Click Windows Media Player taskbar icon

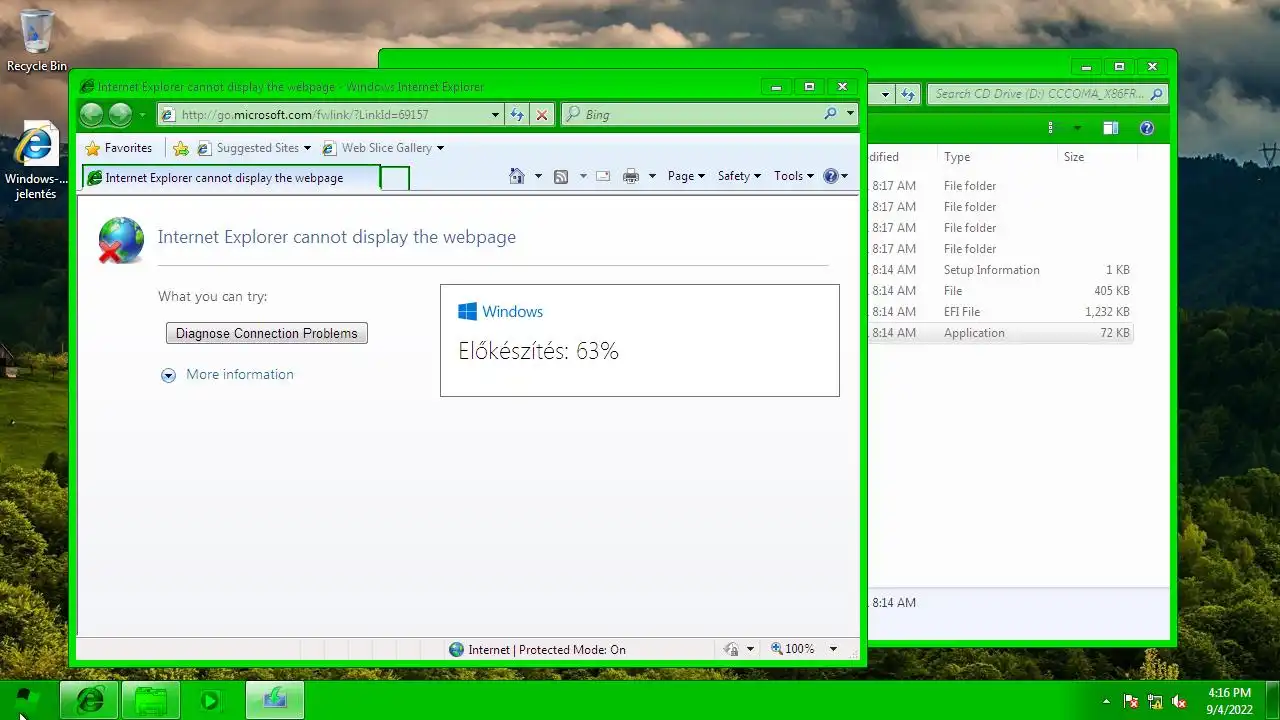coord(210,701)
